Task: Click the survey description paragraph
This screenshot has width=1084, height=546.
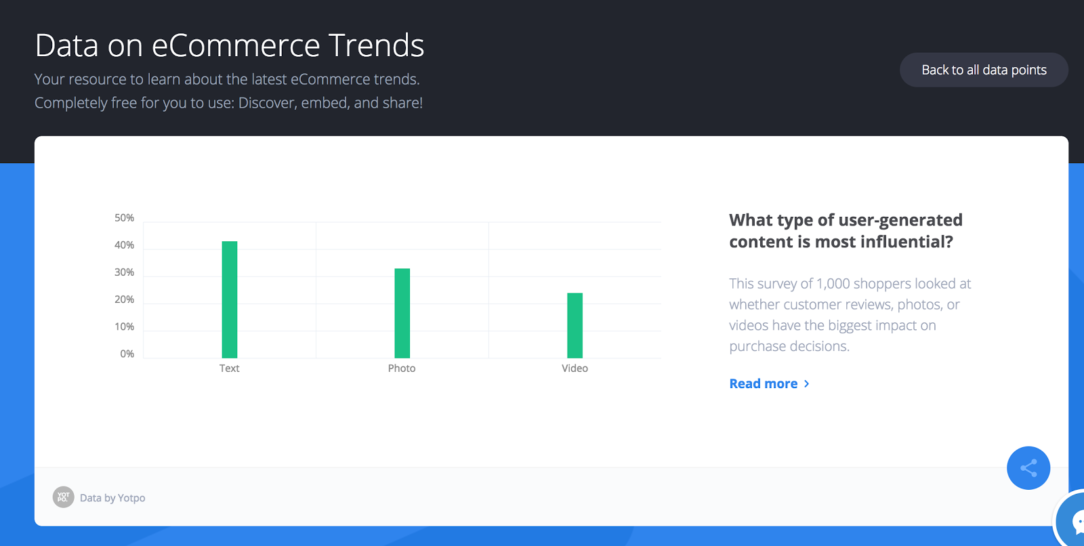Action: [x=850, y=314]
